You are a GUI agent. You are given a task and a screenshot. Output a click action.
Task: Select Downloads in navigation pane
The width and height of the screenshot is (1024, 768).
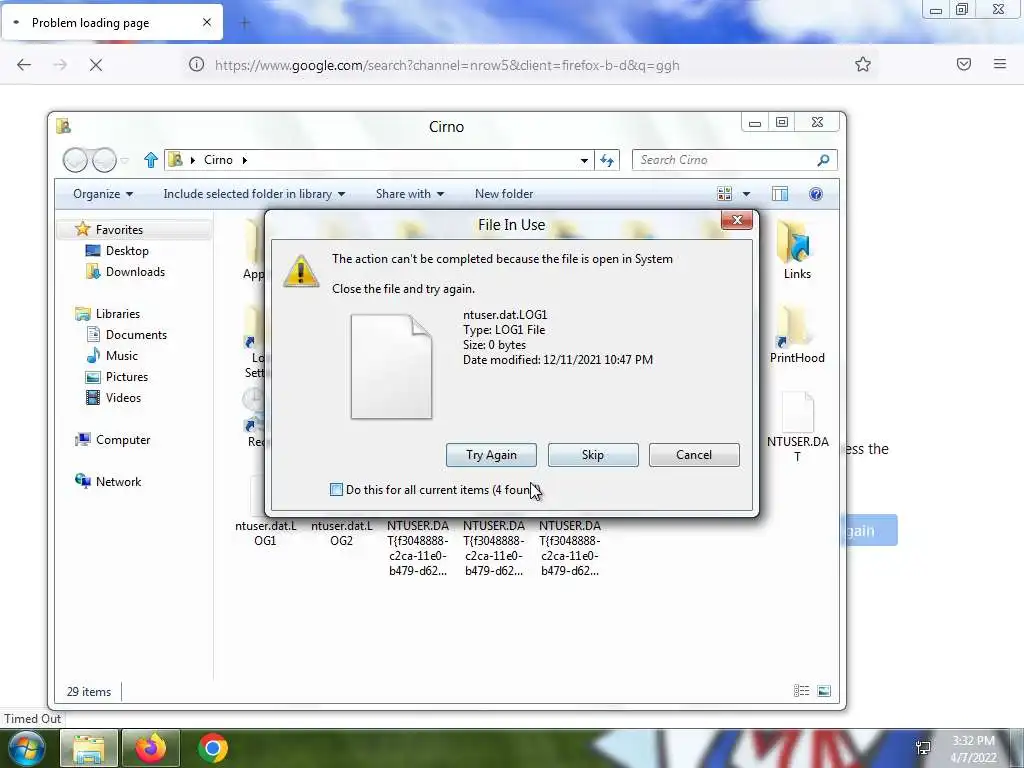pos(135,272)
